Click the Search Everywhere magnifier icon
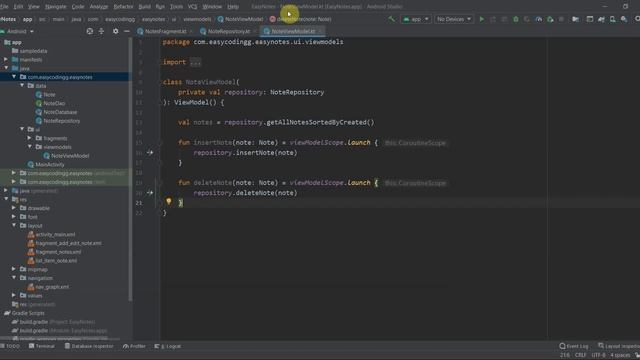The height and width of the screenshot is (360, 640). click(x=637, y=19)
